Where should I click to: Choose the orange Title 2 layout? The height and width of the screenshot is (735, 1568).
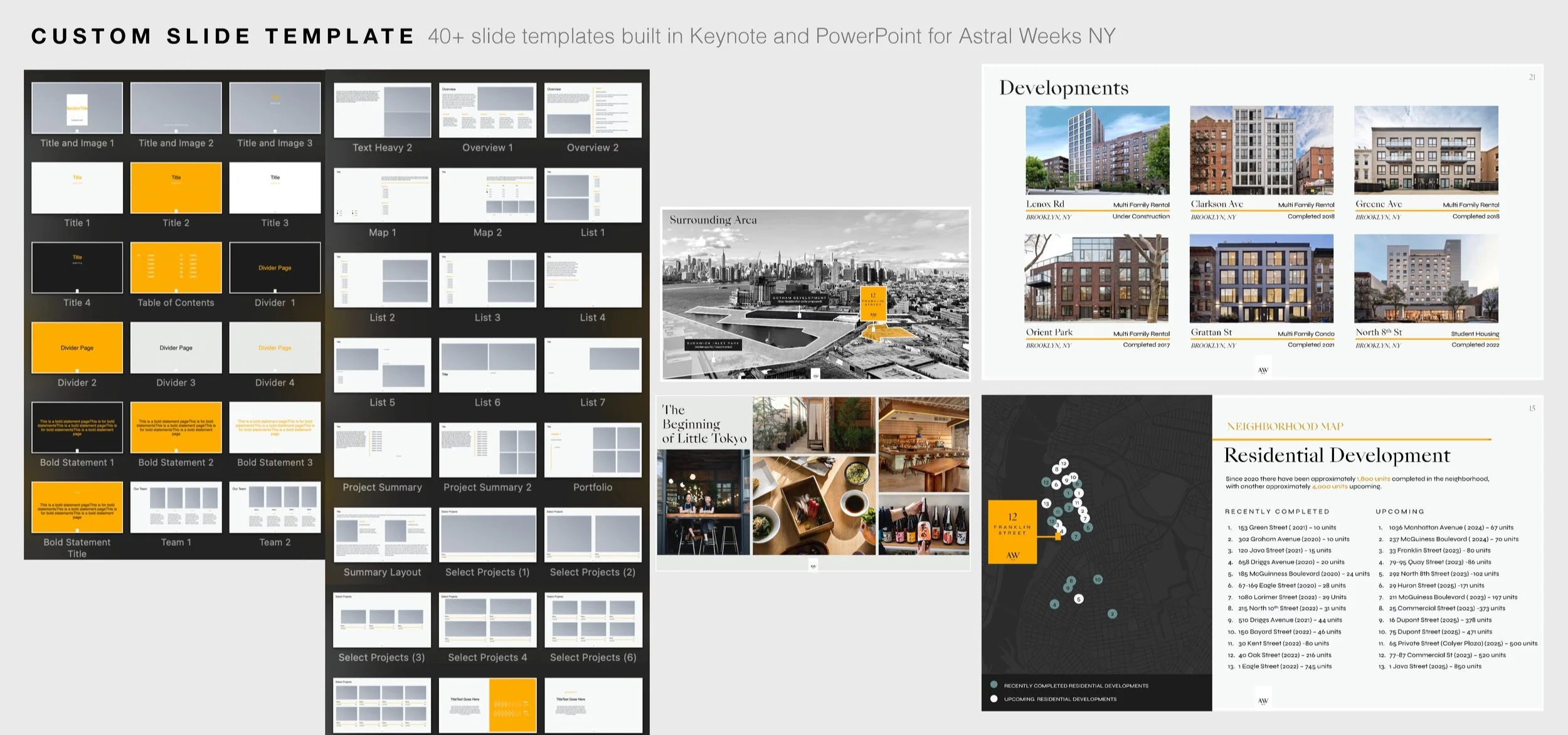click(x=176, y=188)
